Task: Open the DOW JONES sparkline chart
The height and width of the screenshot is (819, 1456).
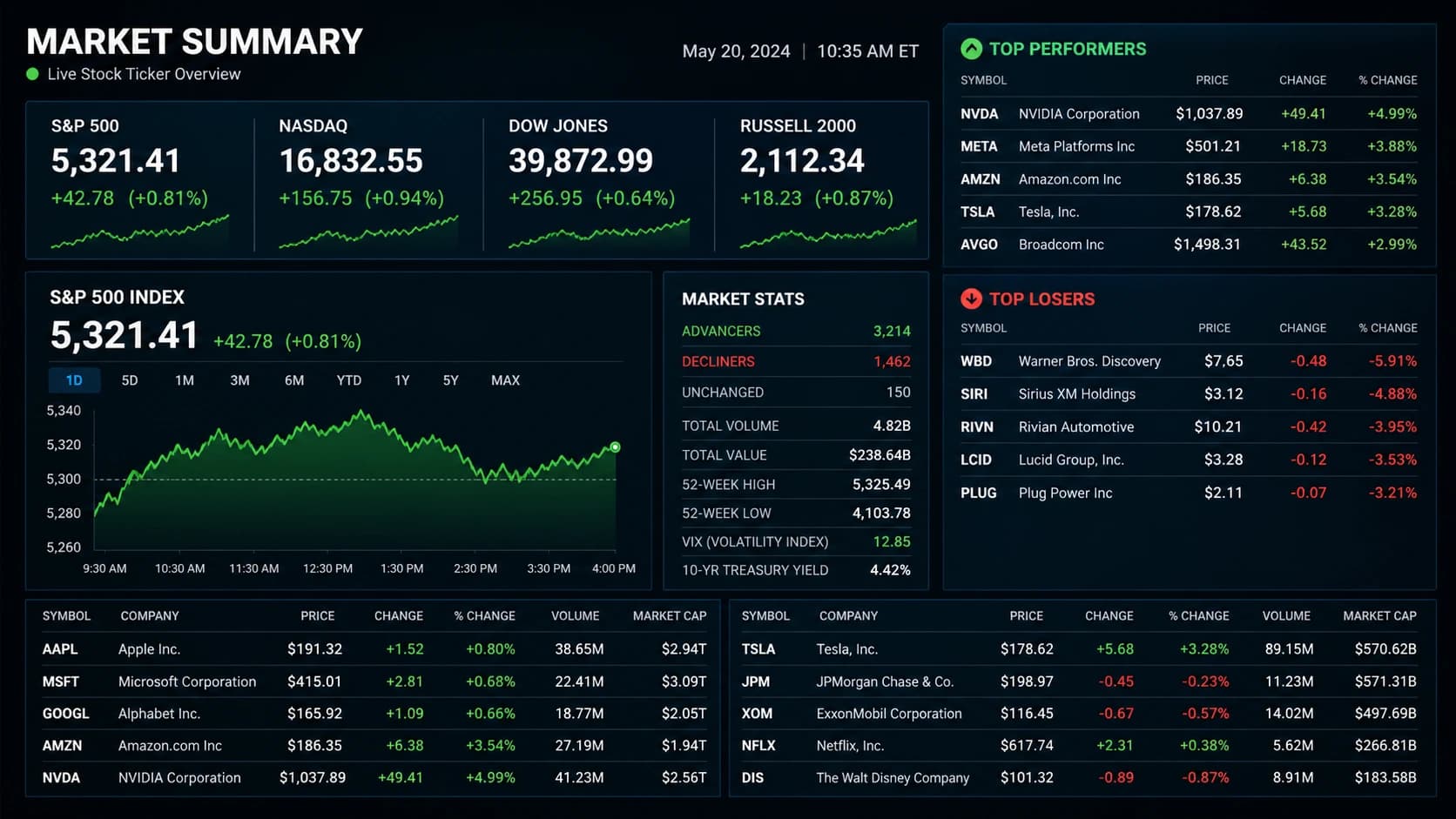Action: (599, 232)
